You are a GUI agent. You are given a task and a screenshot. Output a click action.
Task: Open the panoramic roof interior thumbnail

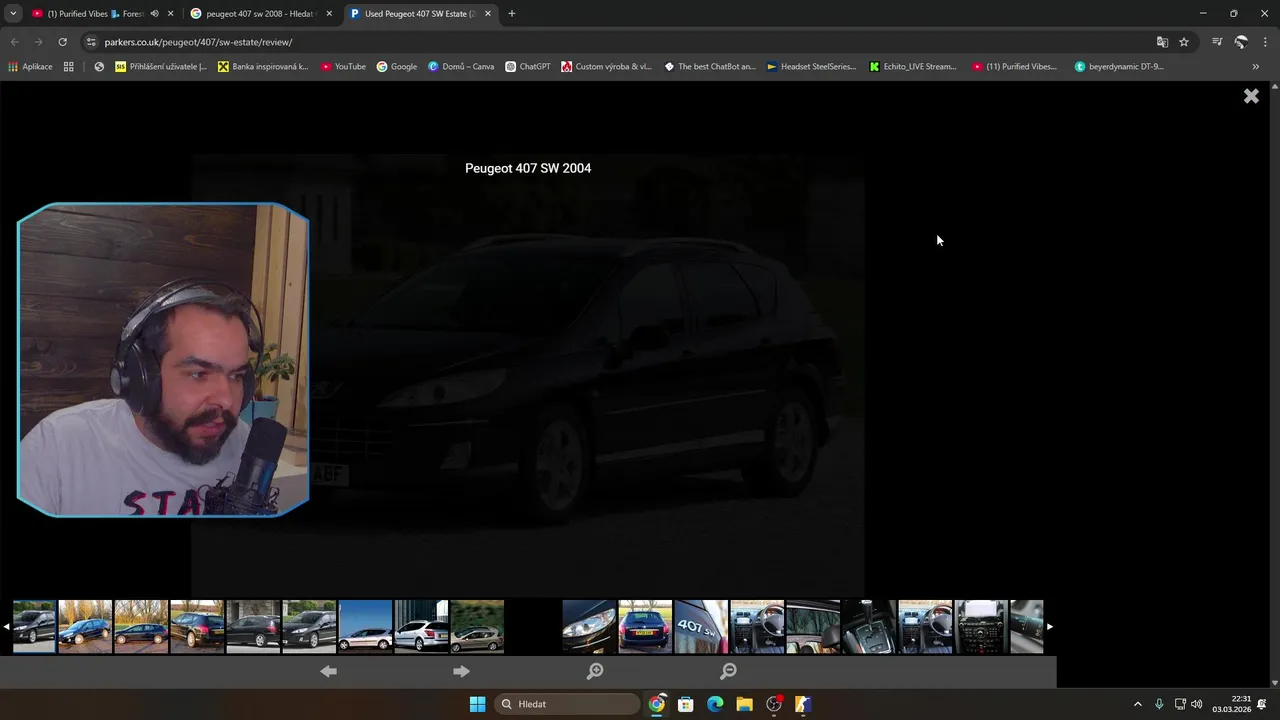point(813,626)
